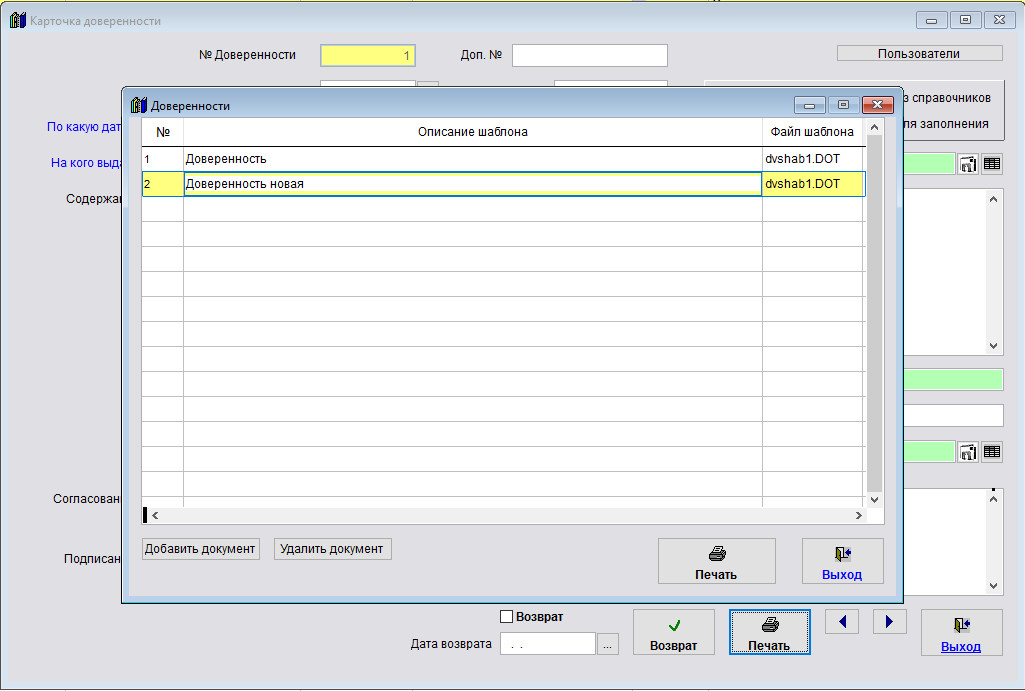Select the first row named Доверенность
The width and height of the screenshot is (1025, 691).
[472, 159]
